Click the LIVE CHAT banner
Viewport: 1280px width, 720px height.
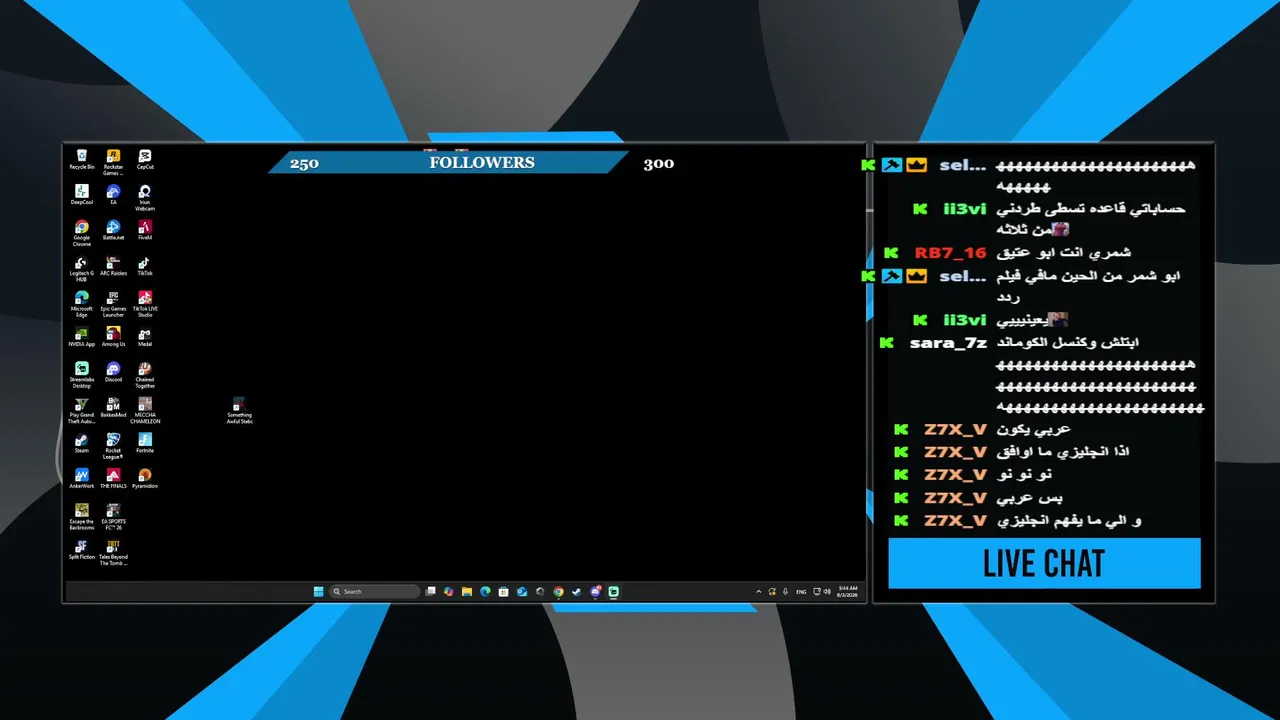pos(1044,563)
